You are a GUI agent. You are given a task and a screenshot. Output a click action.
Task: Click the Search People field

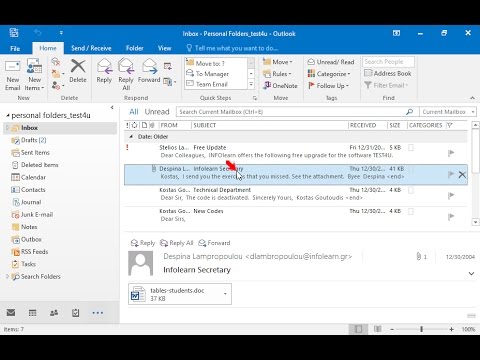[388, 62]
